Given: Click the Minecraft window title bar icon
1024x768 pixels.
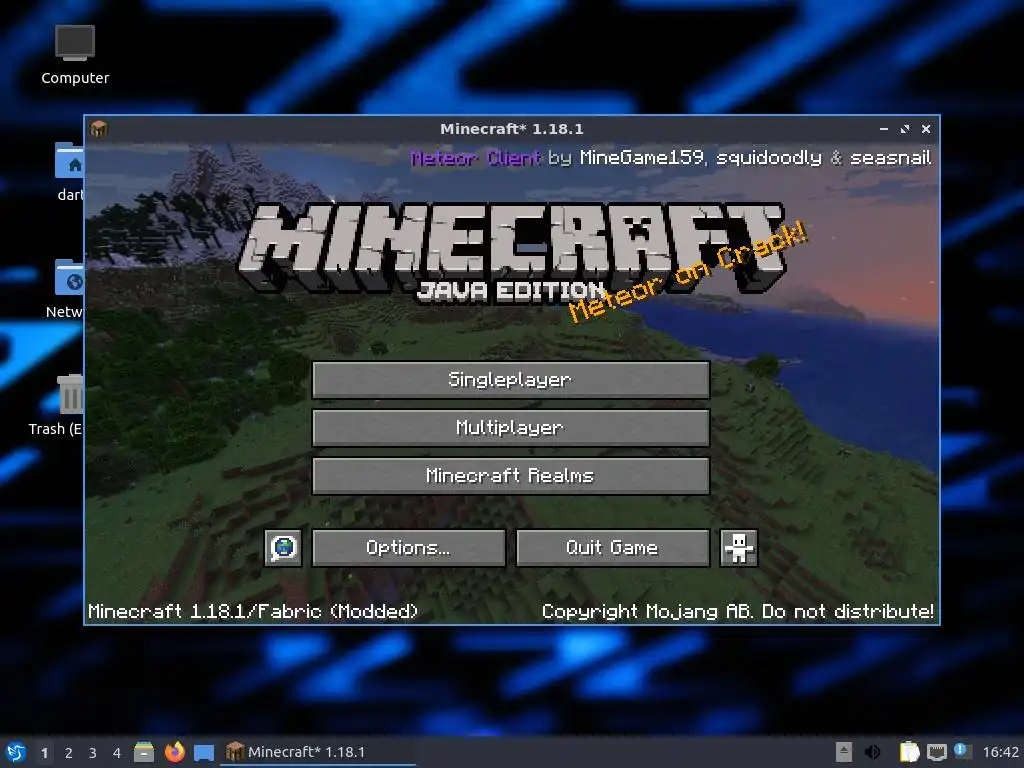Looking at the screenshot, I should [99, 129].
